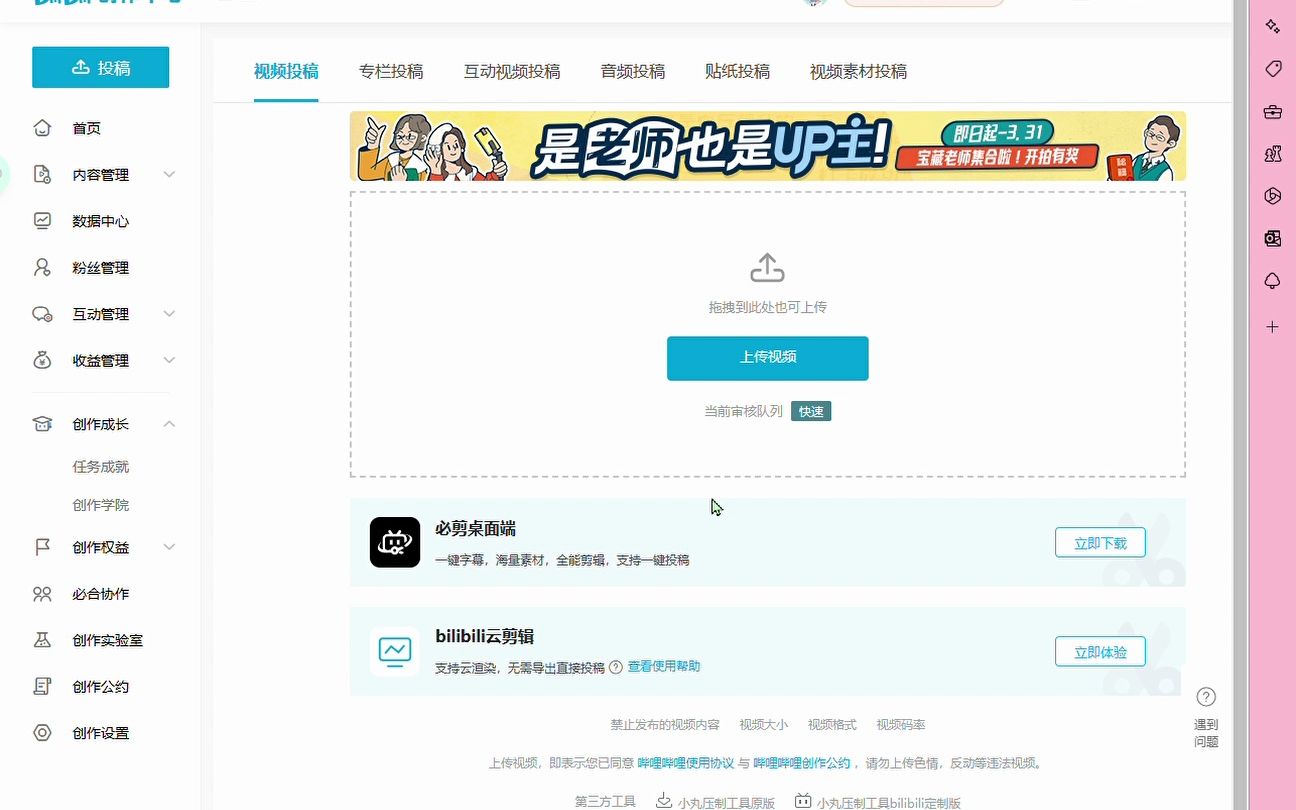Screen dimensions: 1296x810
Task: Click the upload arrow icon in drop zone
Action: 767,268
